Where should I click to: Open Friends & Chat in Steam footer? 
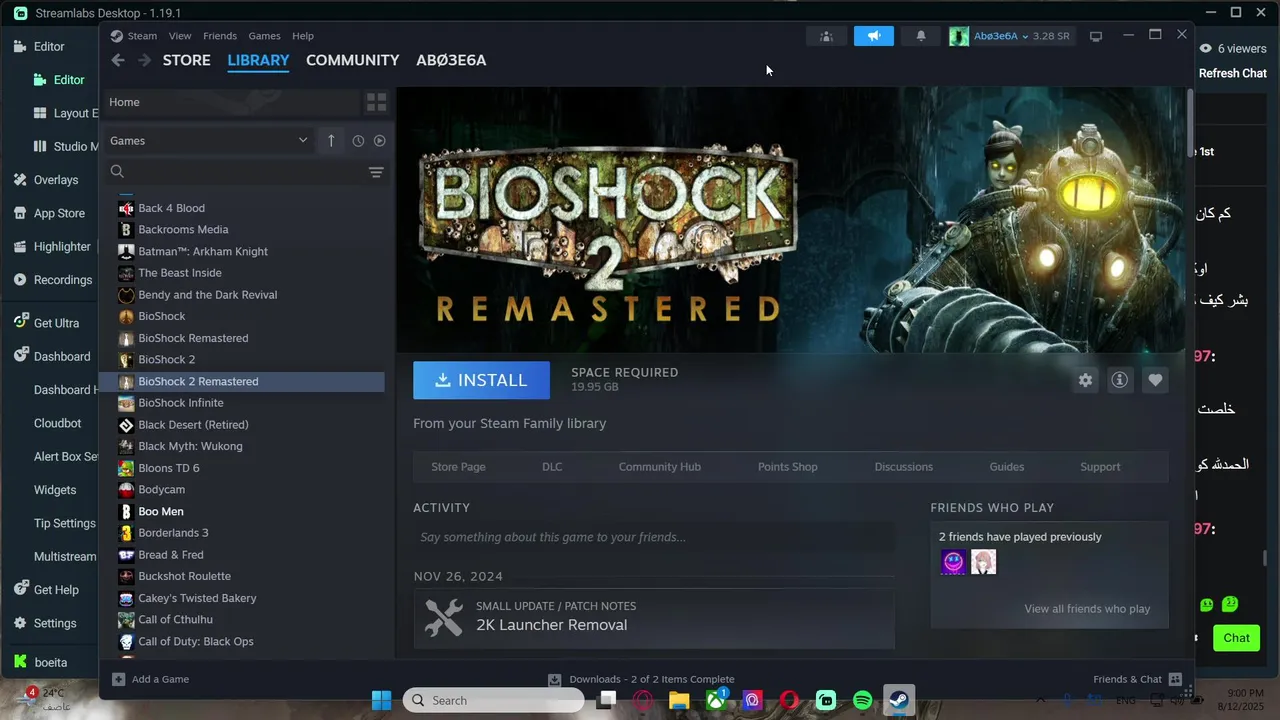click(x=1137, y=679)
